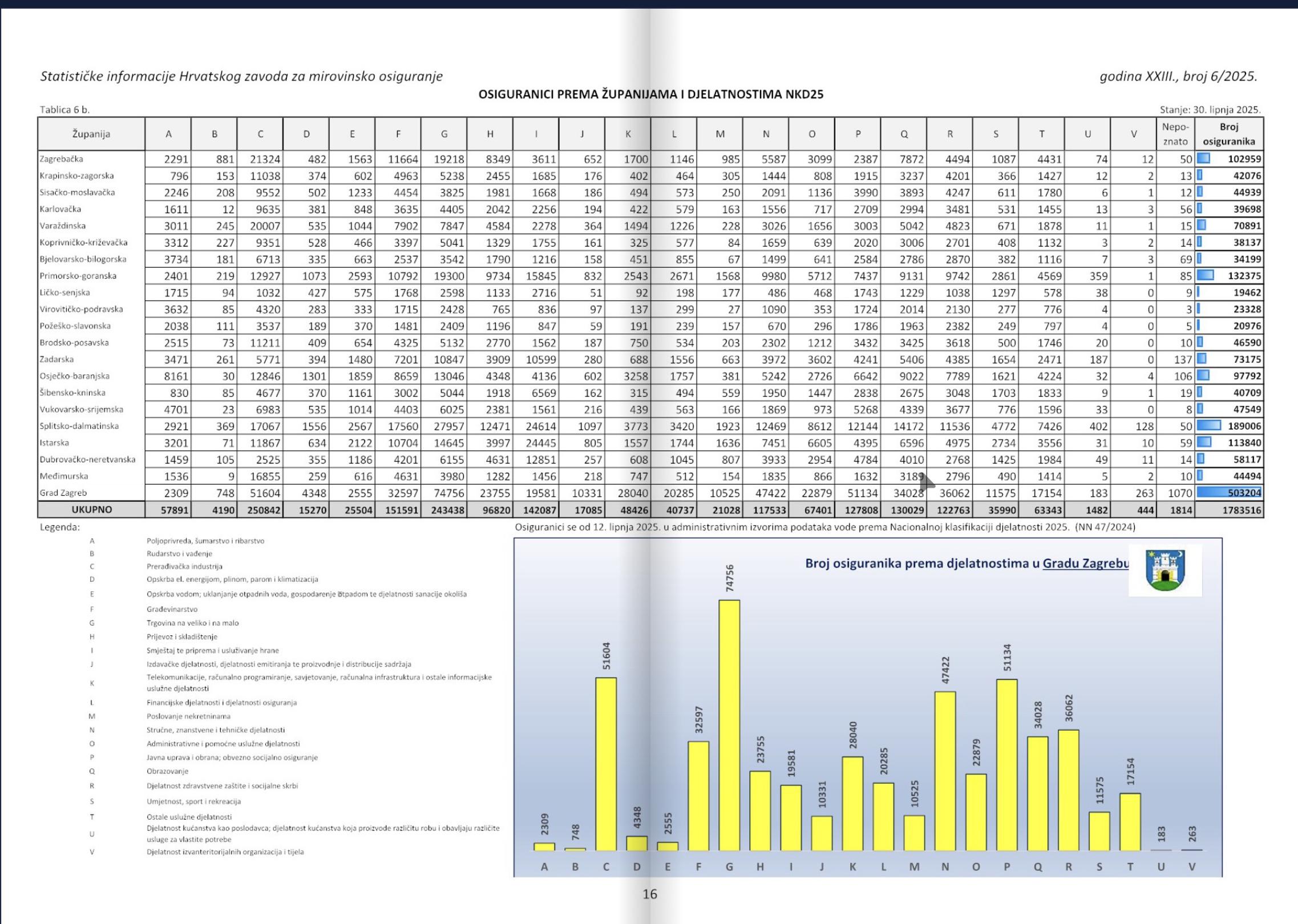Click the 'Istarska' row label
Image resolution: width=1298 pixels, height=924 pixels.
[x=54, y=443]
